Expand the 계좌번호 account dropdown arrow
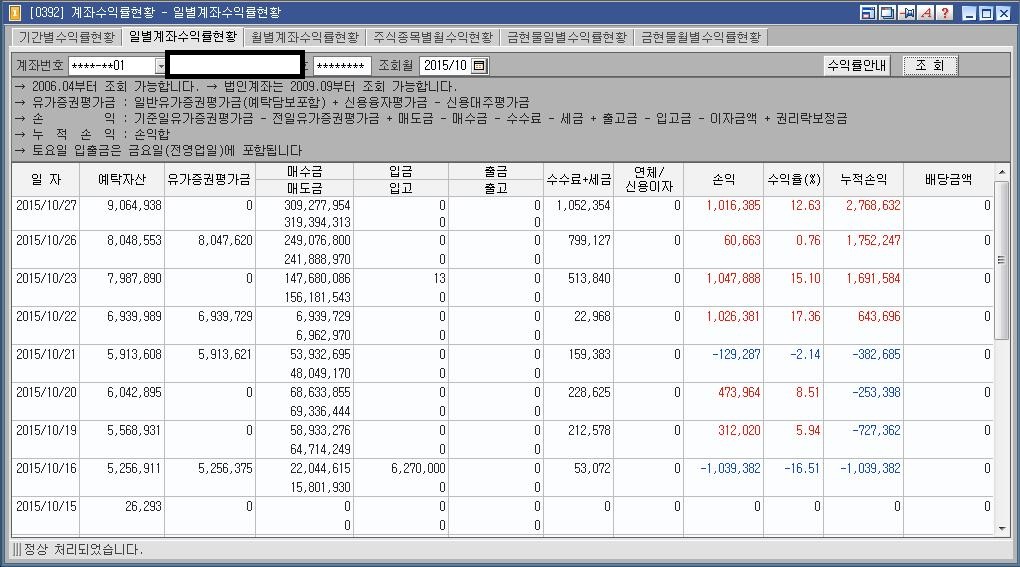The width and height of the screenshot is (1020, 567). 160,66
